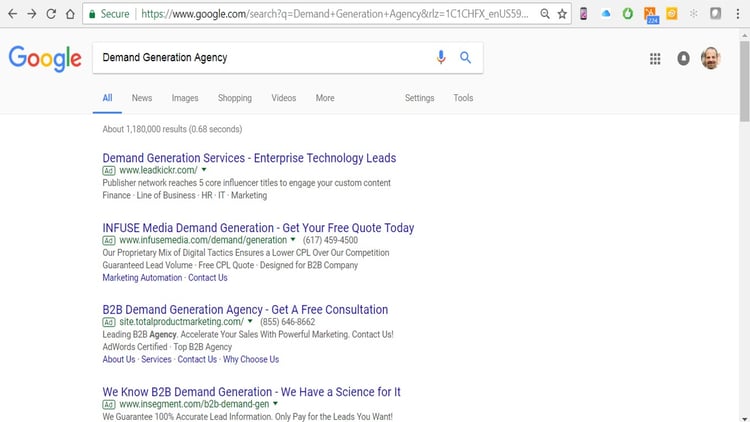Switch to the News tab

142,98
